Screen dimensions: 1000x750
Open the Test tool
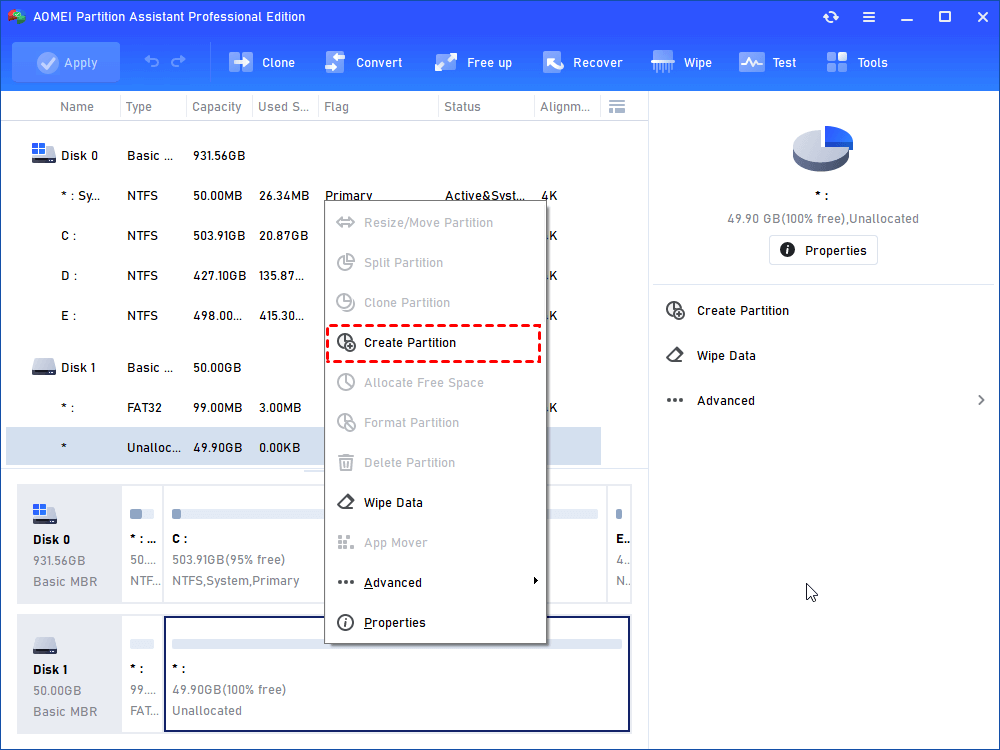click(x=768, y=62)
